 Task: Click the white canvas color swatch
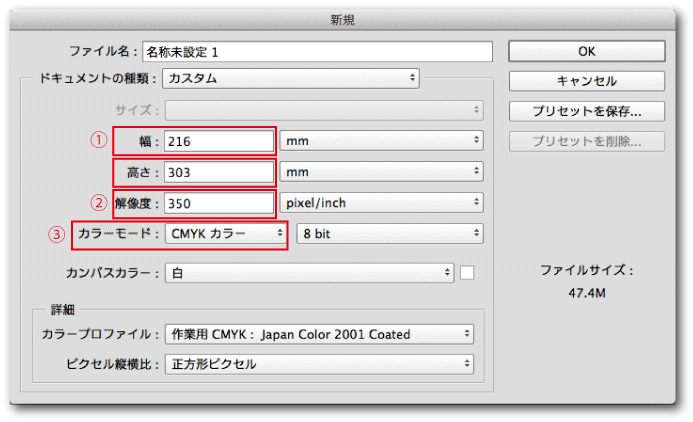(x=467, y=272)
